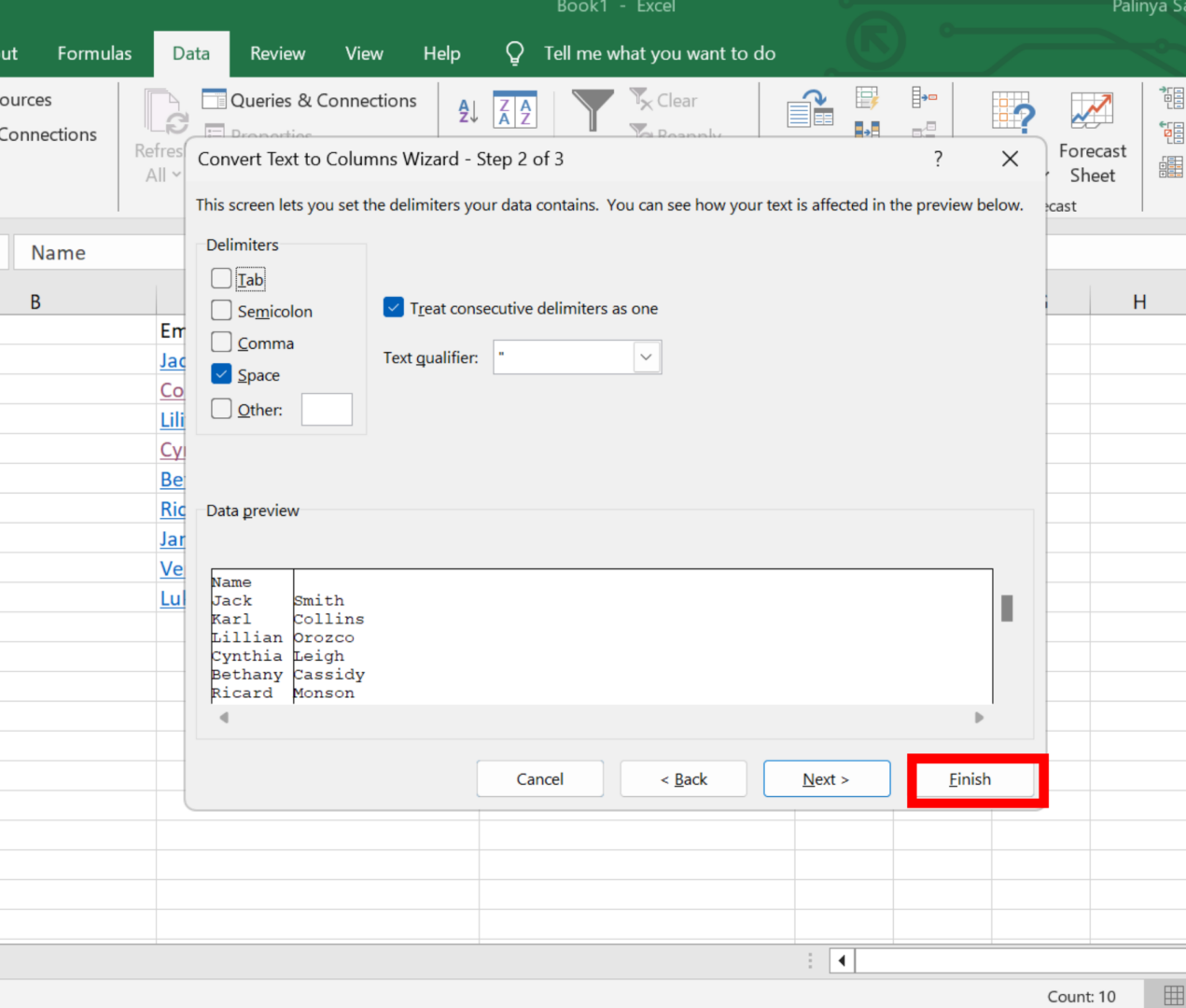Switch to the Review tab
The image size is (1186, 1008).
point(277,53)
